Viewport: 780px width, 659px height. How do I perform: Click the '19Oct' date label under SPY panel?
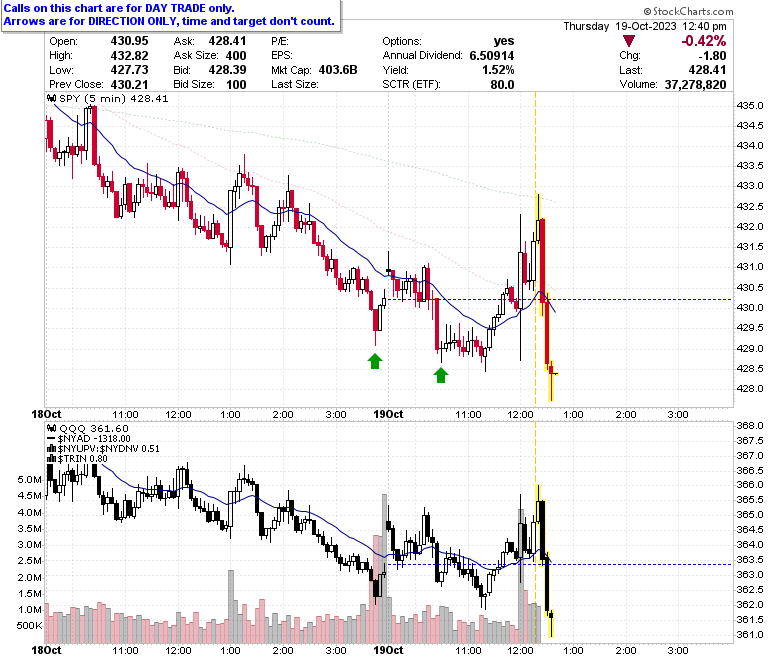388,414
